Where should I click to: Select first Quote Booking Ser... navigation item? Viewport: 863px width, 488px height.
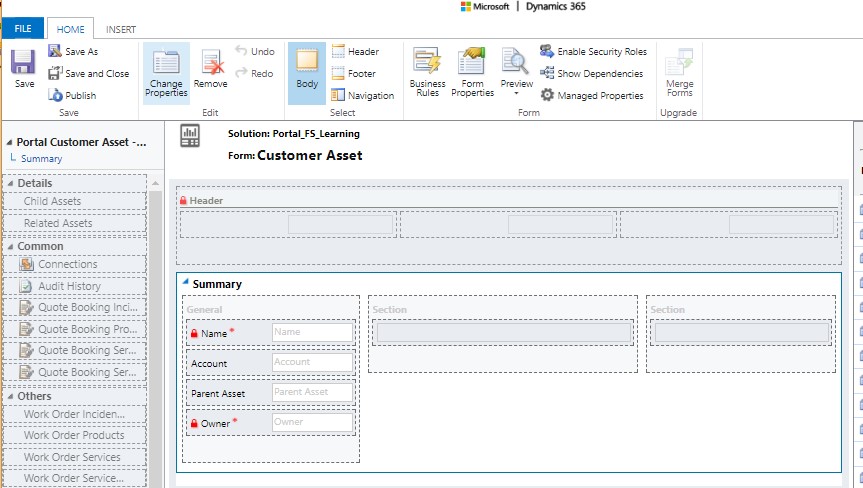pyautogui.click(x=75, y=350)
